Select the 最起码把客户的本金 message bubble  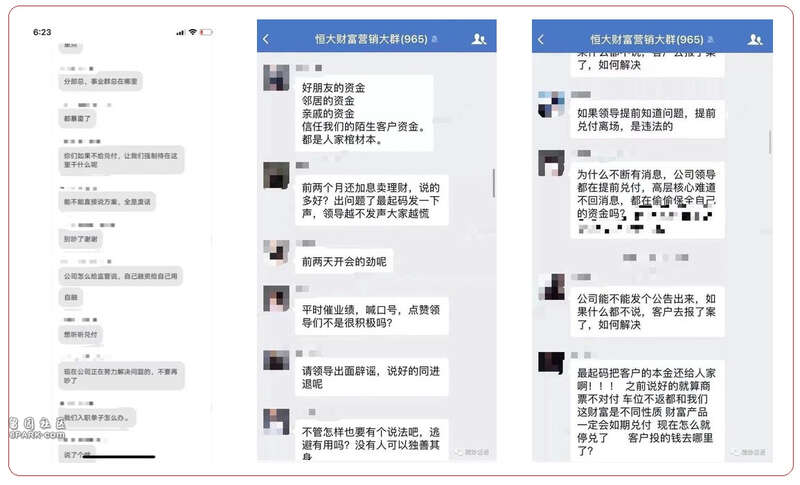[647, 411]
